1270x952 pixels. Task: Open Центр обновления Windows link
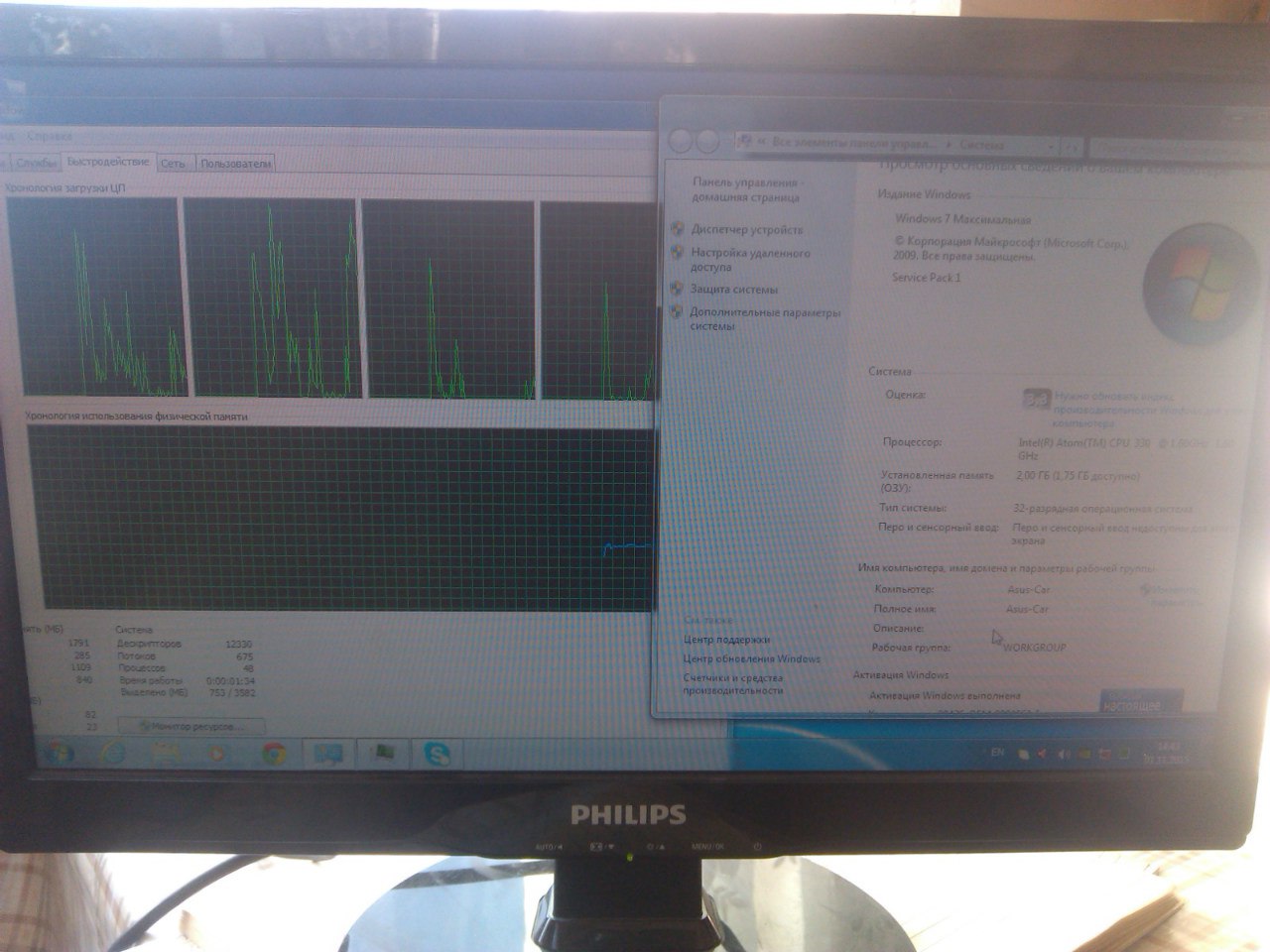751,659
